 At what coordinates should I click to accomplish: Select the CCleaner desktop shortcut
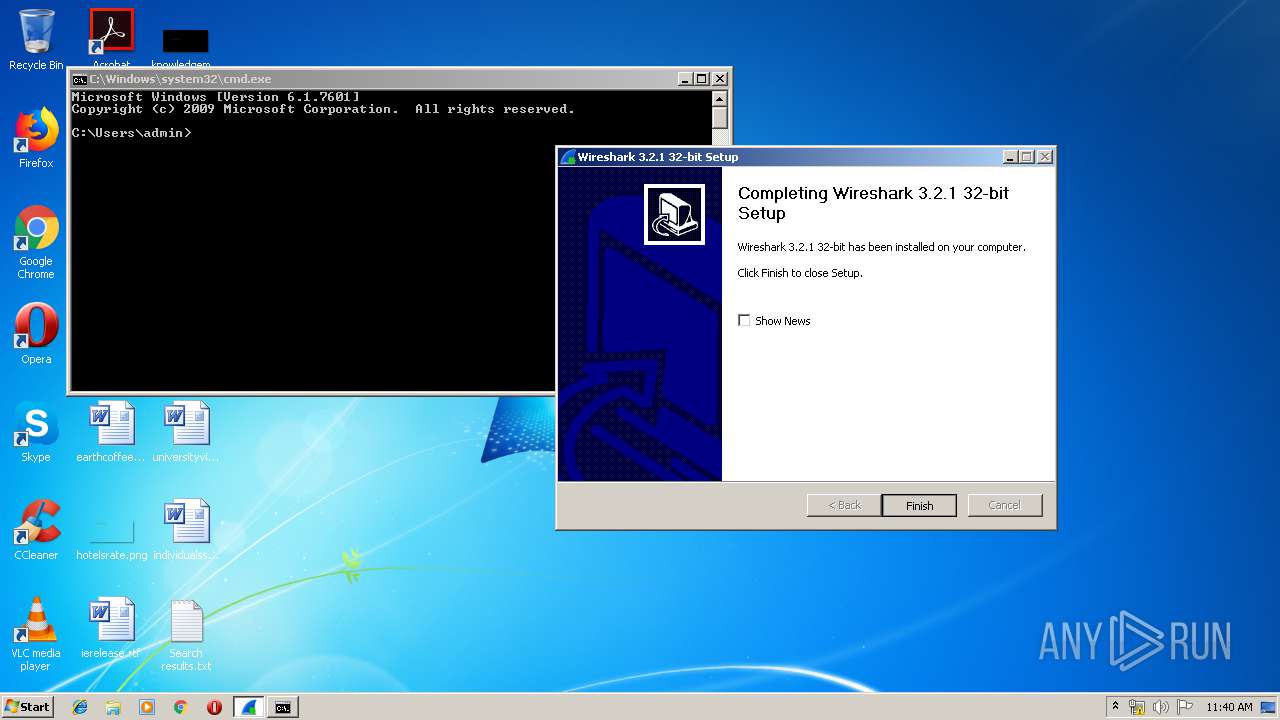36,530
